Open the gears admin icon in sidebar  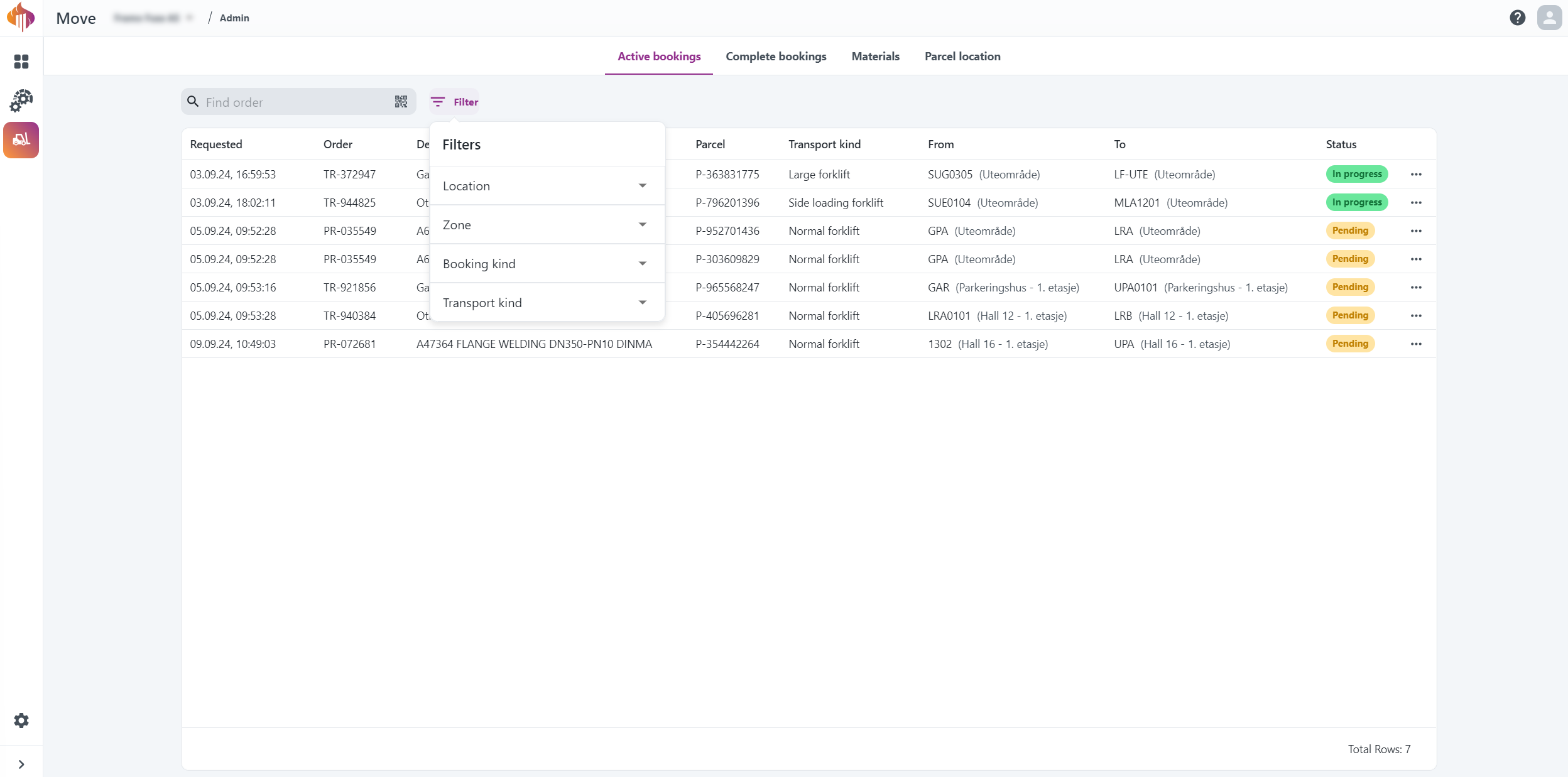21,101
